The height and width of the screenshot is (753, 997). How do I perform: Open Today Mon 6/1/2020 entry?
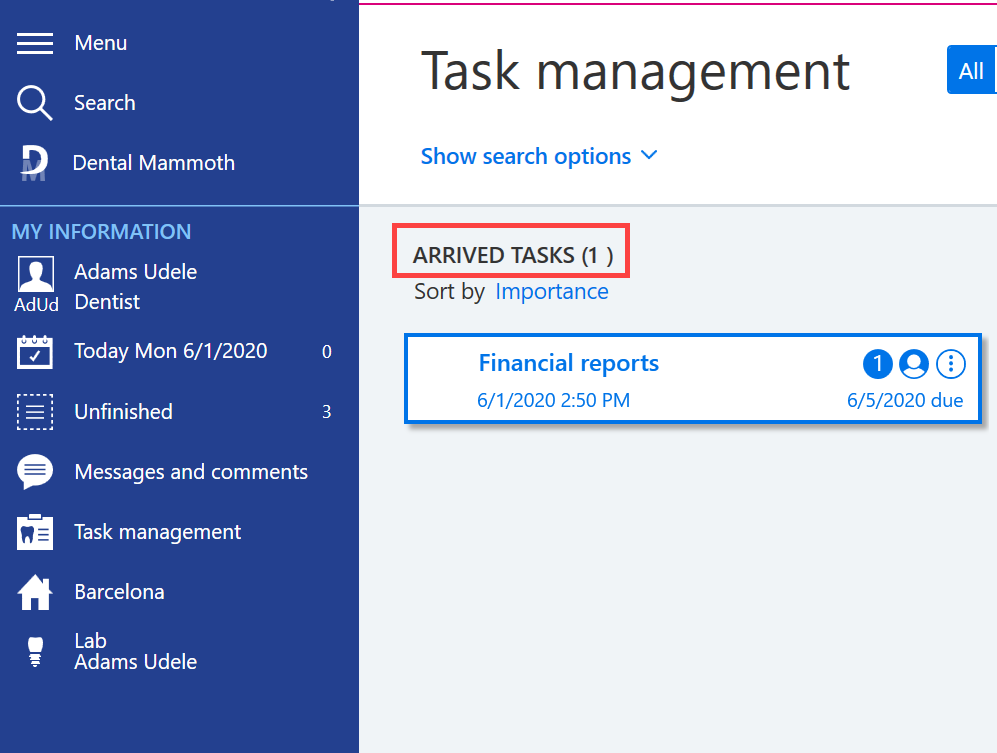pyautogui.click(x=170, y=351)
